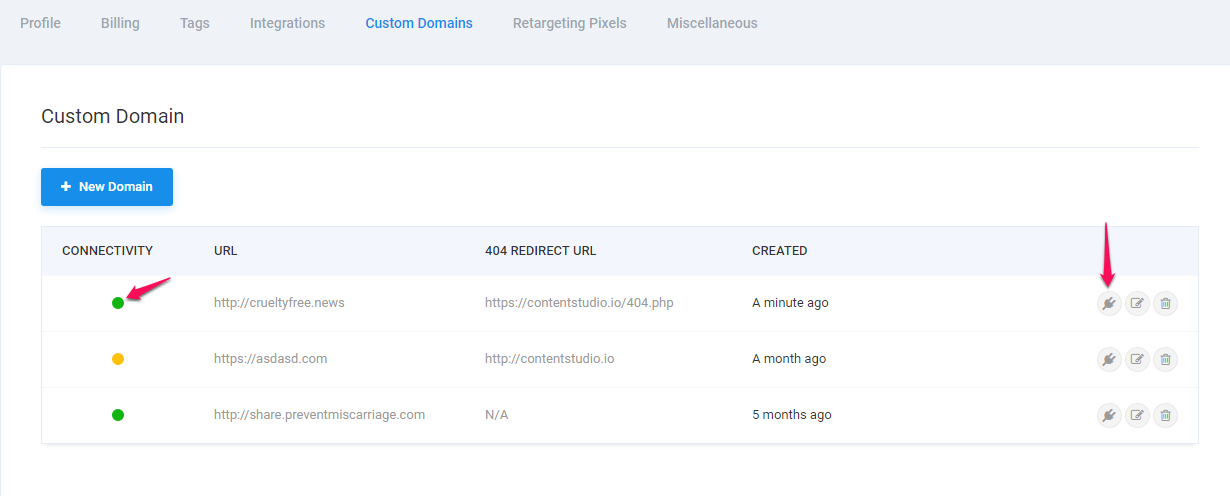Click green status dot for crueltyfree.news

[x=118, y=303]
